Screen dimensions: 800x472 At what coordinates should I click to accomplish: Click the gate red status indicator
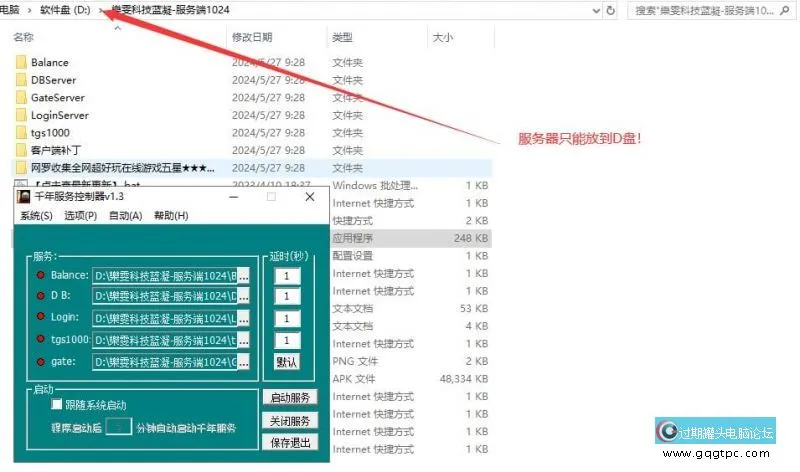point(40,362)
